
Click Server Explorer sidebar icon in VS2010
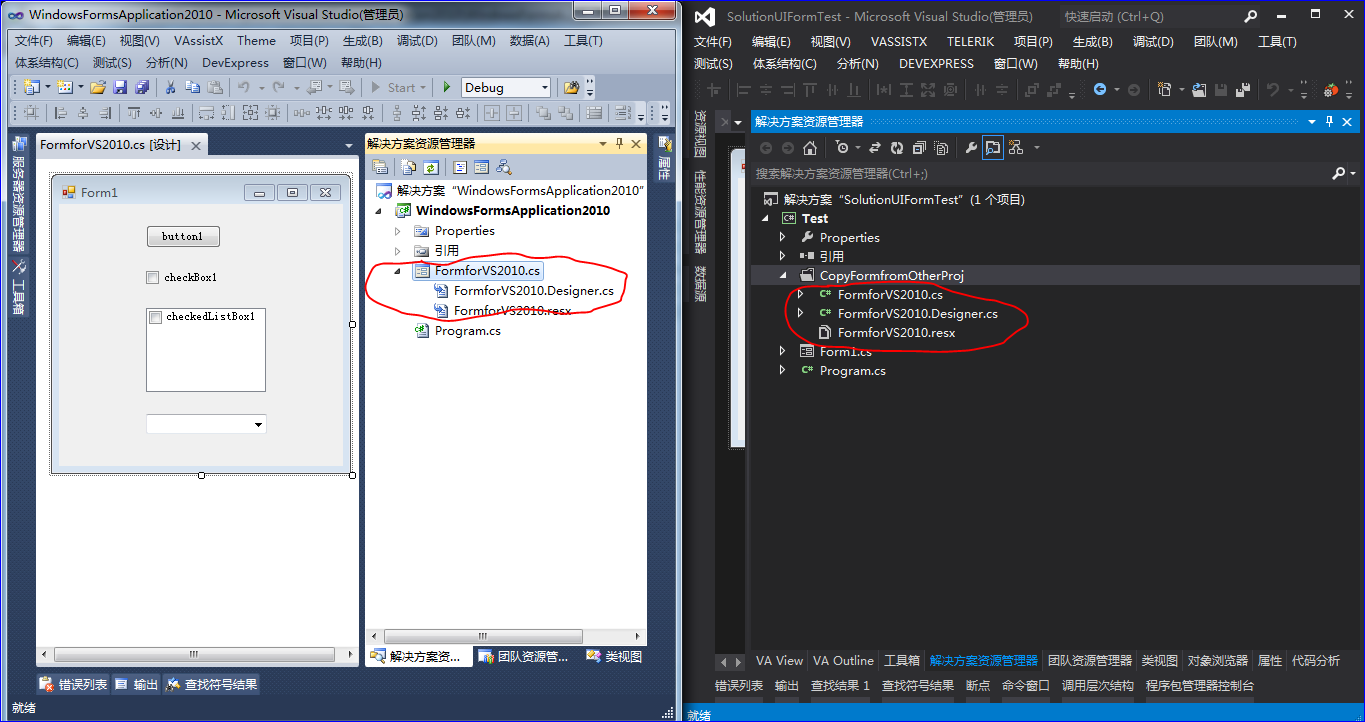tap(19, 143)
